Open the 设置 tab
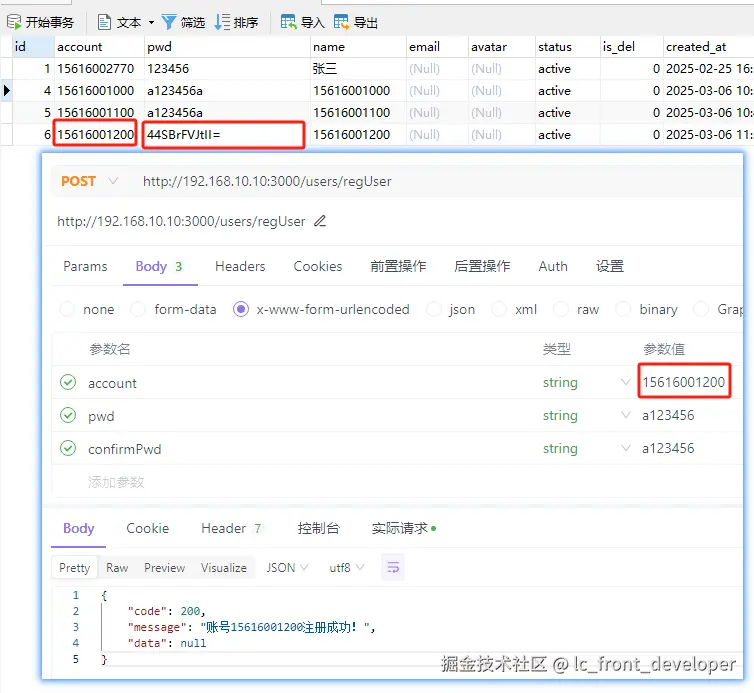754x693 pixels. point(610,266)
